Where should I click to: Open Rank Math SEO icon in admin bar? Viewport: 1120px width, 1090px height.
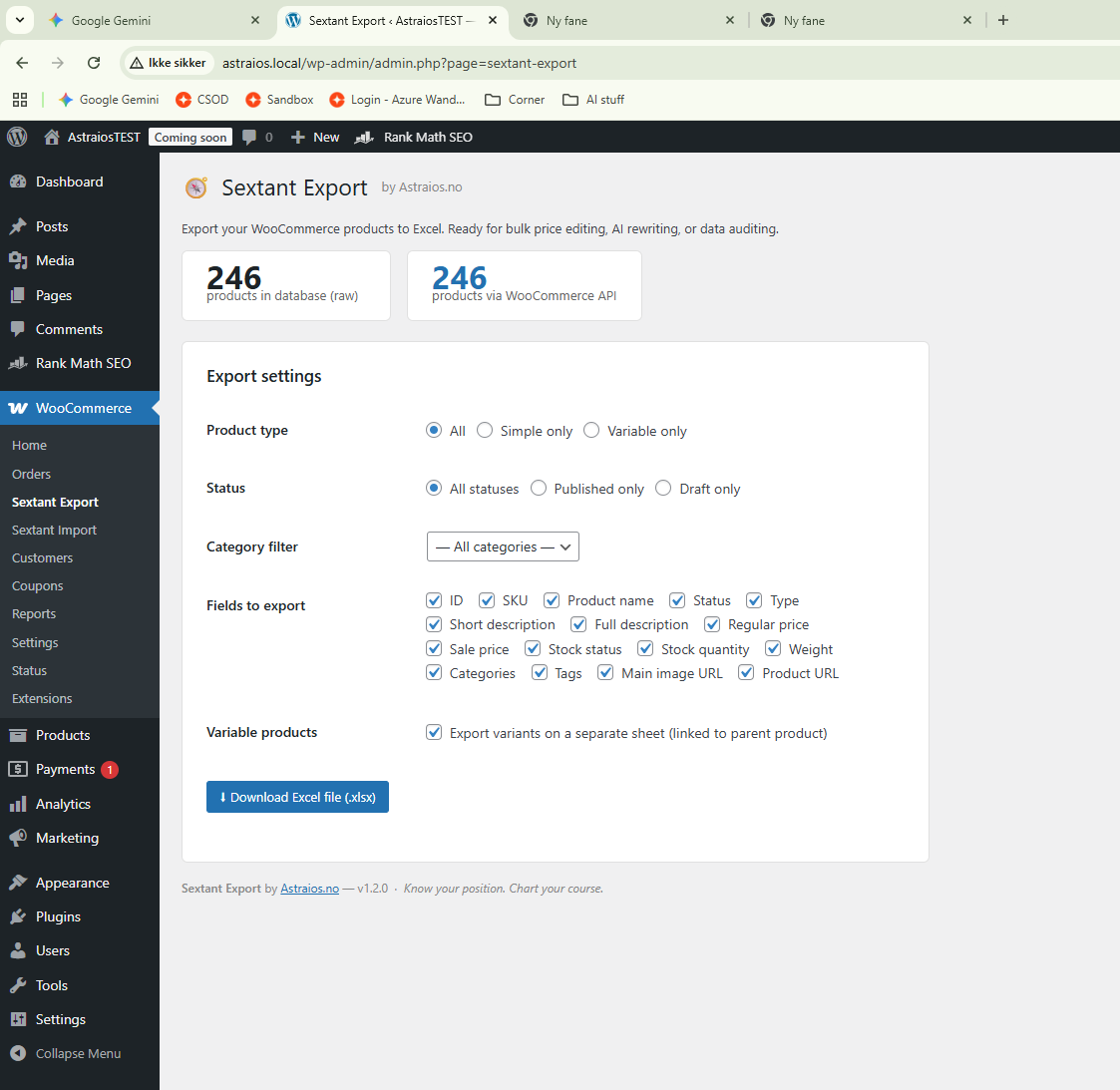[x=364, y=138]
